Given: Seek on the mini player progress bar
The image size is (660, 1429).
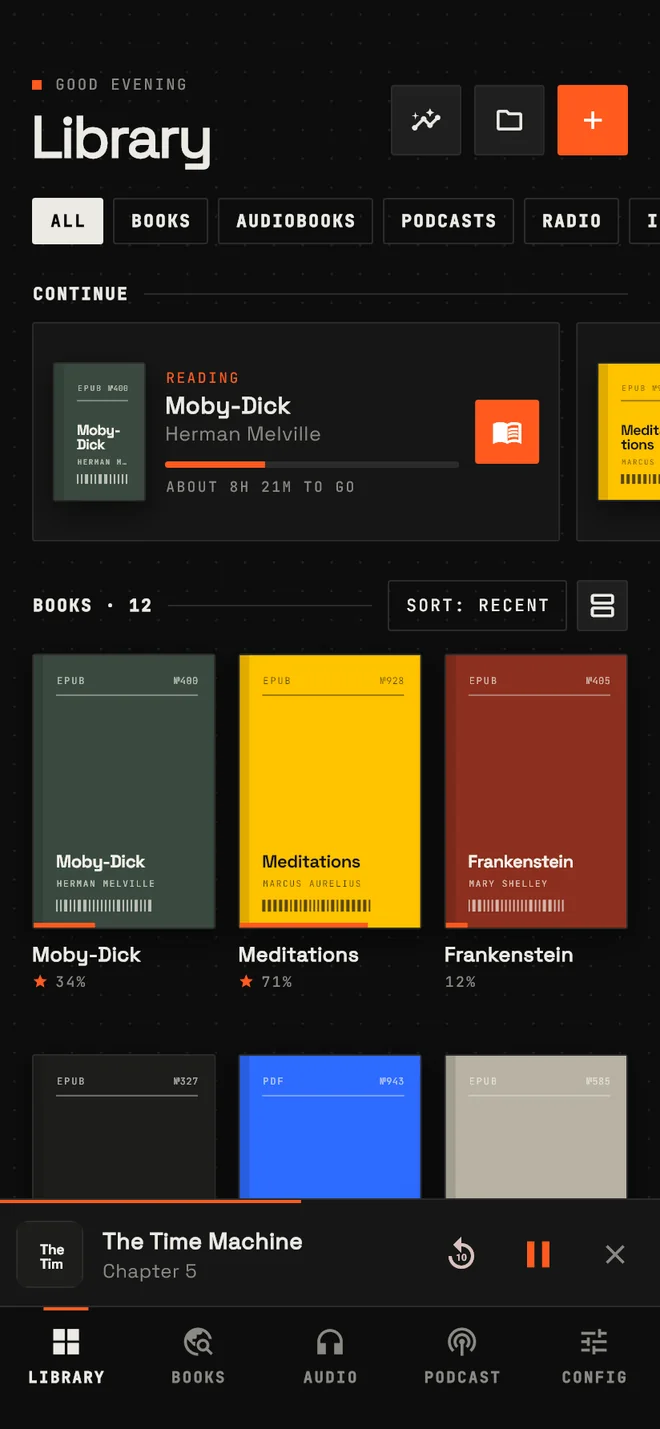Looking at the screenshot, I should pyautogui.click(x=330, y=1200).
